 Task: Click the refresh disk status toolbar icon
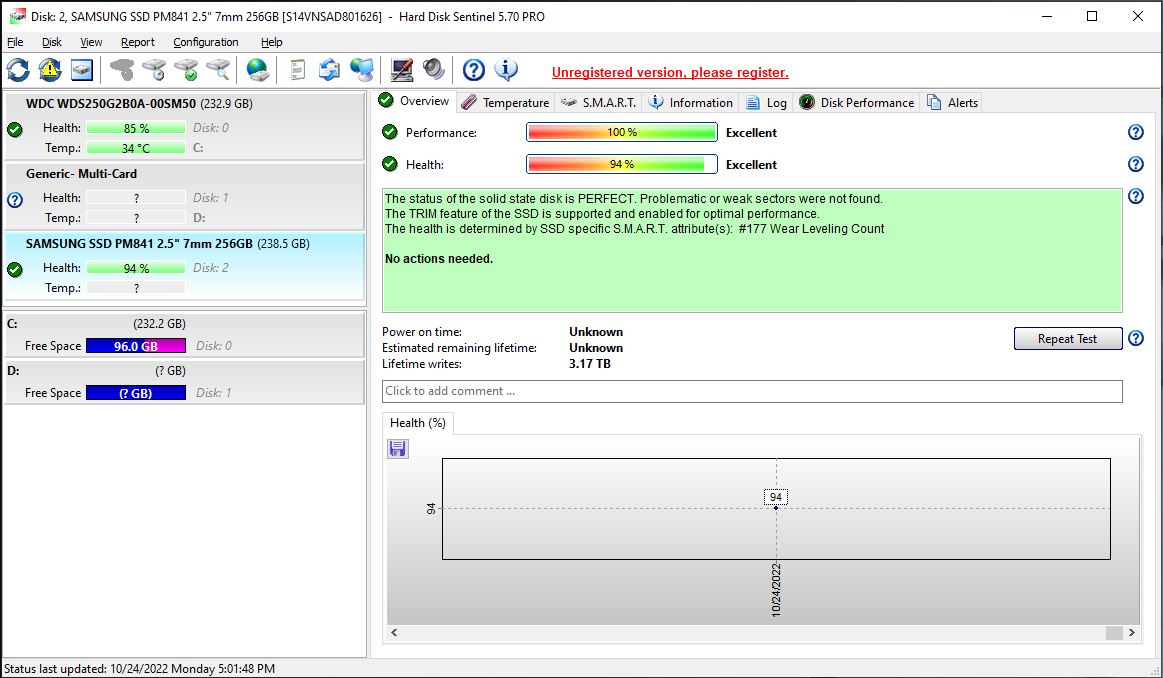click(x=18, y=70)
